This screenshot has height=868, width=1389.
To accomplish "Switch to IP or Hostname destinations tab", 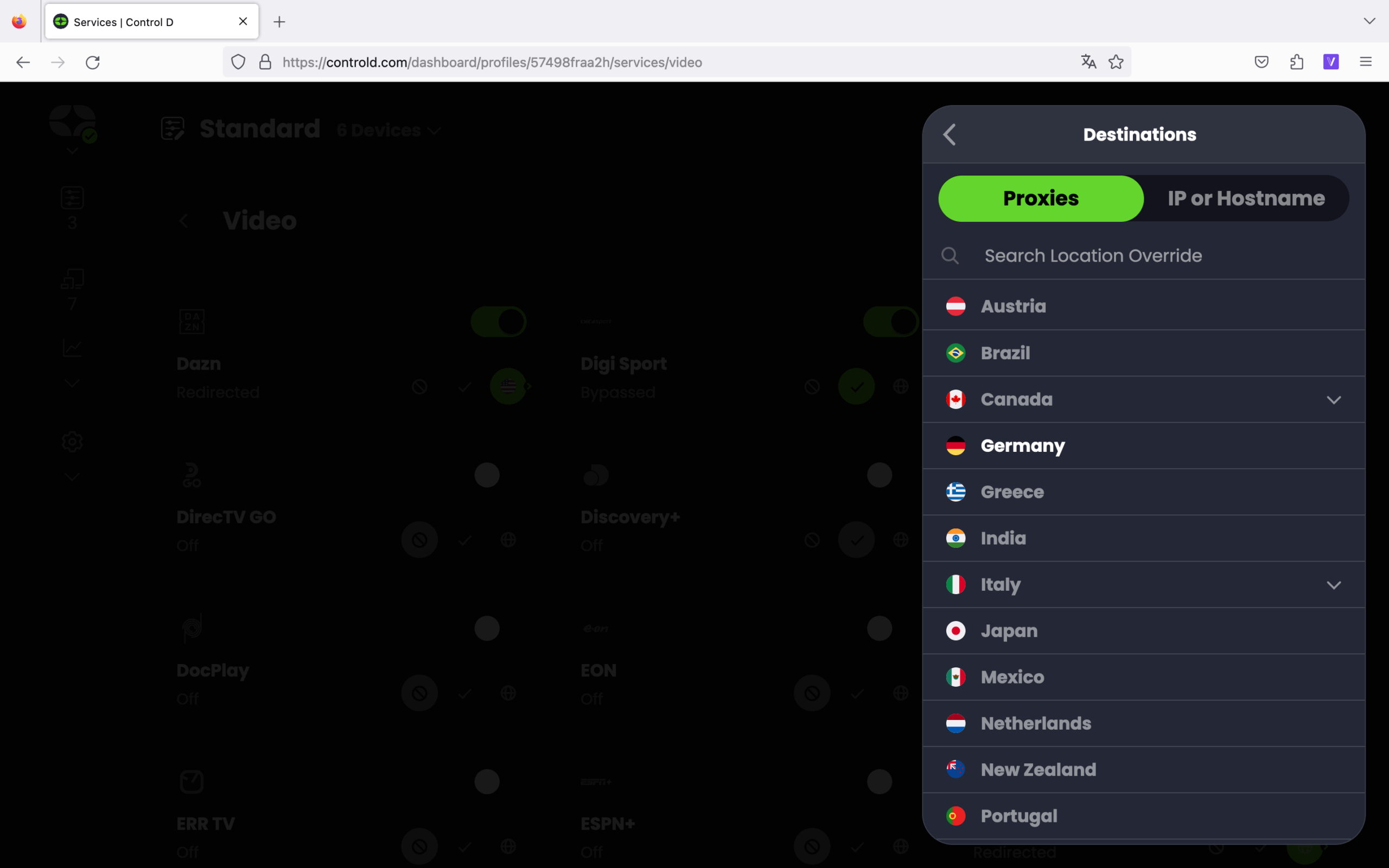I will [x=1247, y=198].
